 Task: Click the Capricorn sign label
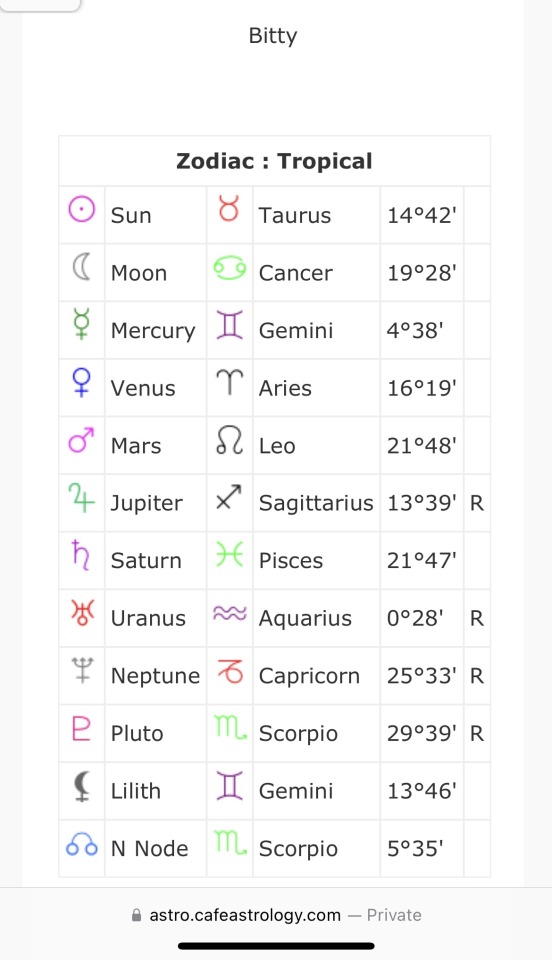(309, 676)
